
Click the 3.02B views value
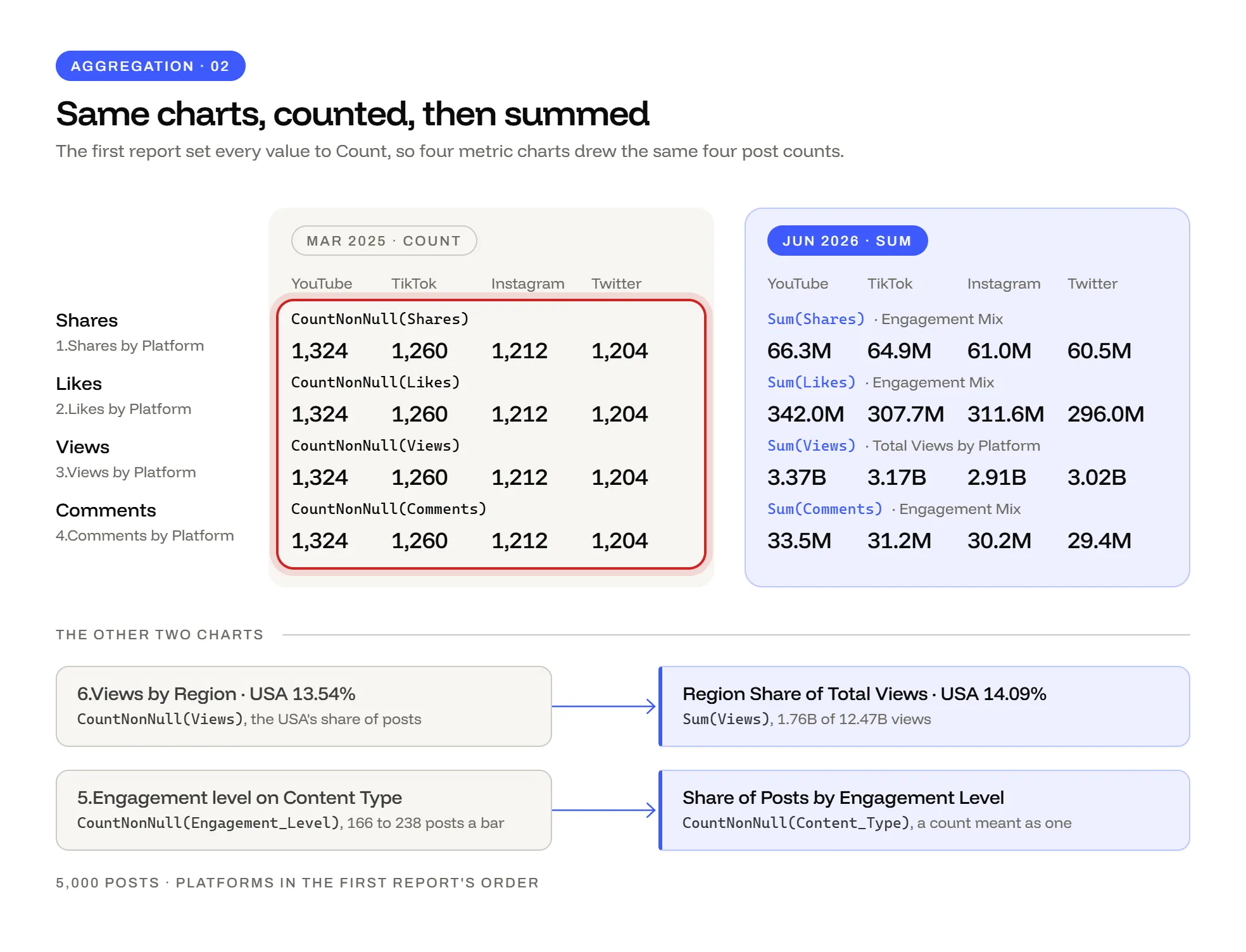coord(1097,477)
